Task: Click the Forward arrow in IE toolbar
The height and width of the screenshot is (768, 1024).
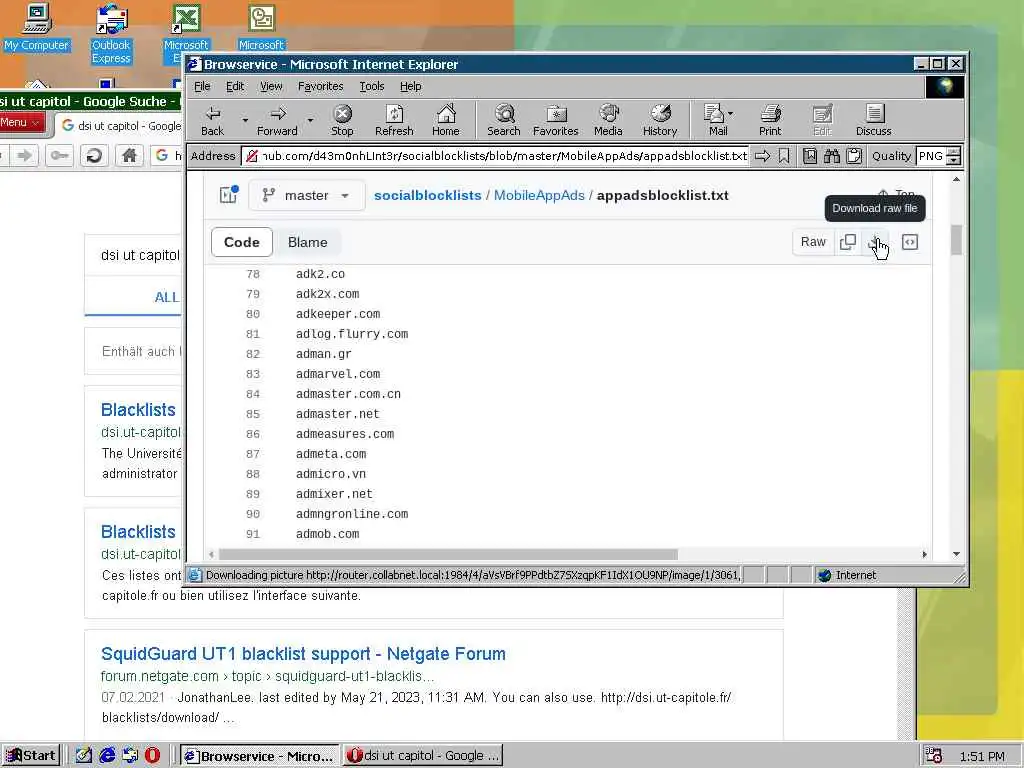Action: pyautogui.click(x=277, y=121)
